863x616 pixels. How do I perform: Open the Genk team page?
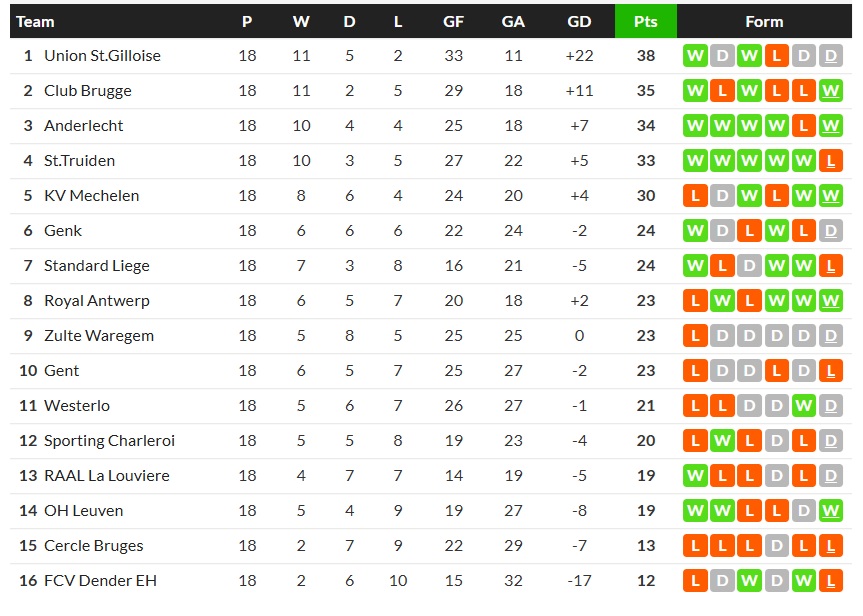pos(63,231)
